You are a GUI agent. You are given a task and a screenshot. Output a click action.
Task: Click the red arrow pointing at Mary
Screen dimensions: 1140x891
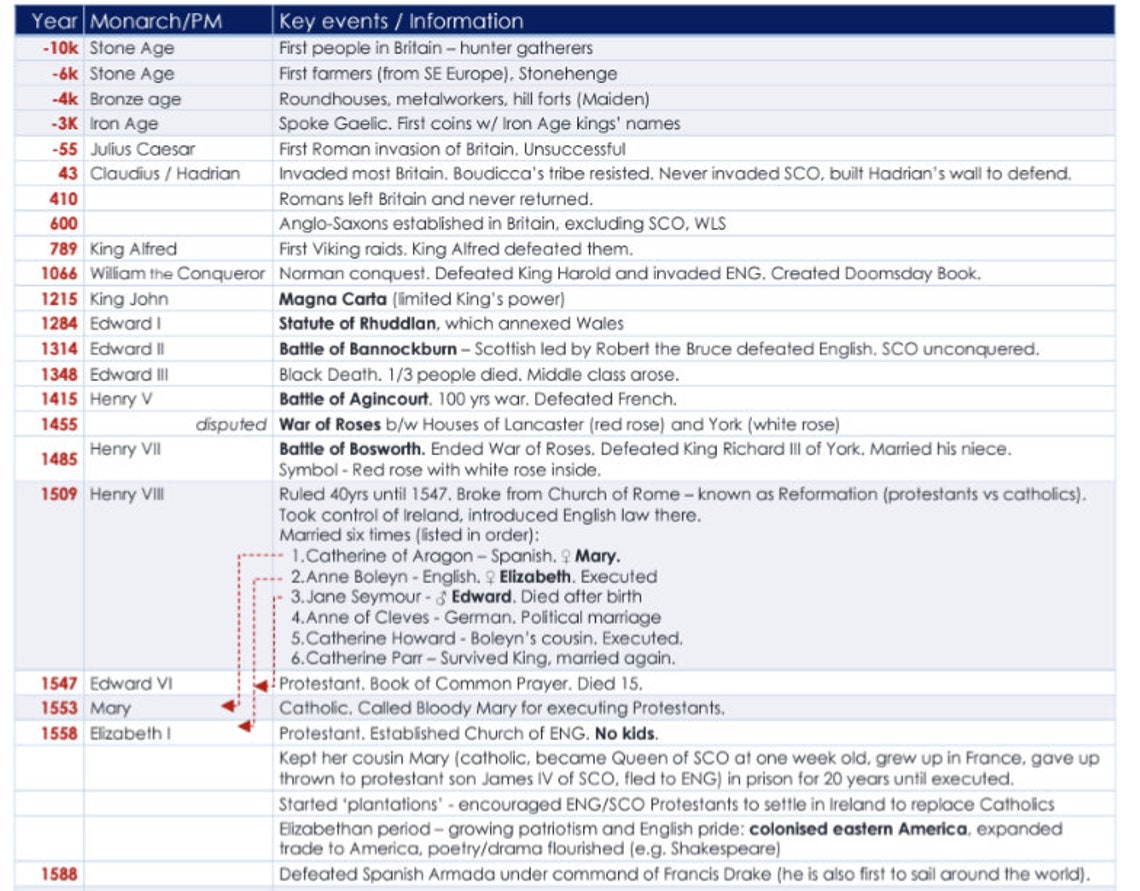[x=229, y=706]
